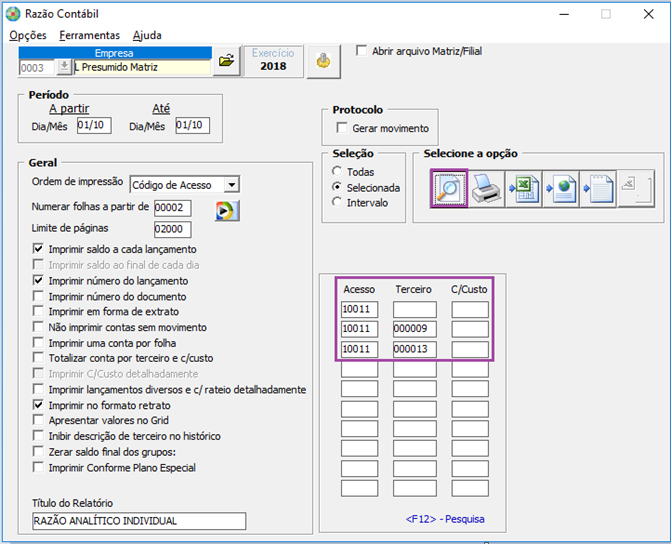Image resolution: width=671 pixels, height=544 pixels.
Task: Click the company name field Presumido Matriz
Action: (x=143, y=67)
